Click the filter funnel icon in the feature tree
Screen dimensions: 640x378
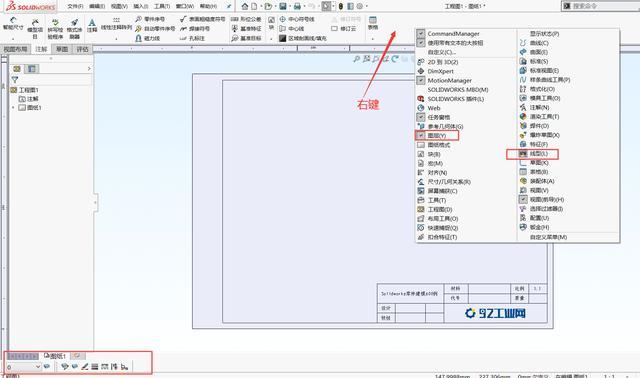click(15, 80)
